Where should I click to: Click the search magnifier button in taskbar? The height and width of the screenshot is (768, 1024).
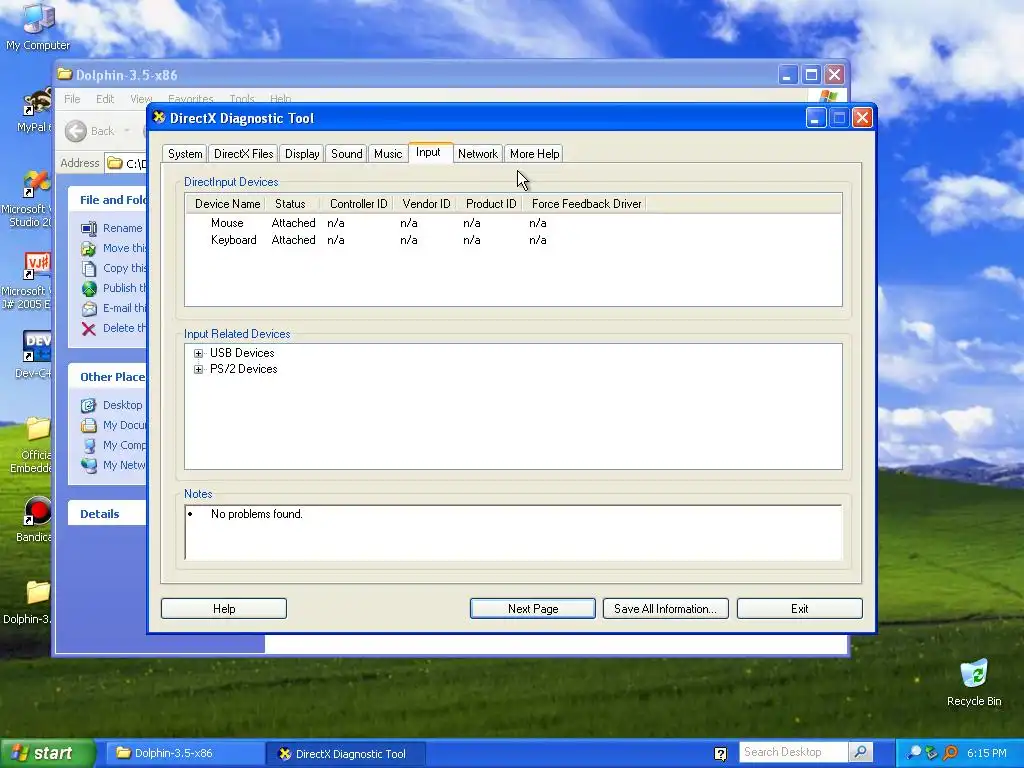pos(861,752)
